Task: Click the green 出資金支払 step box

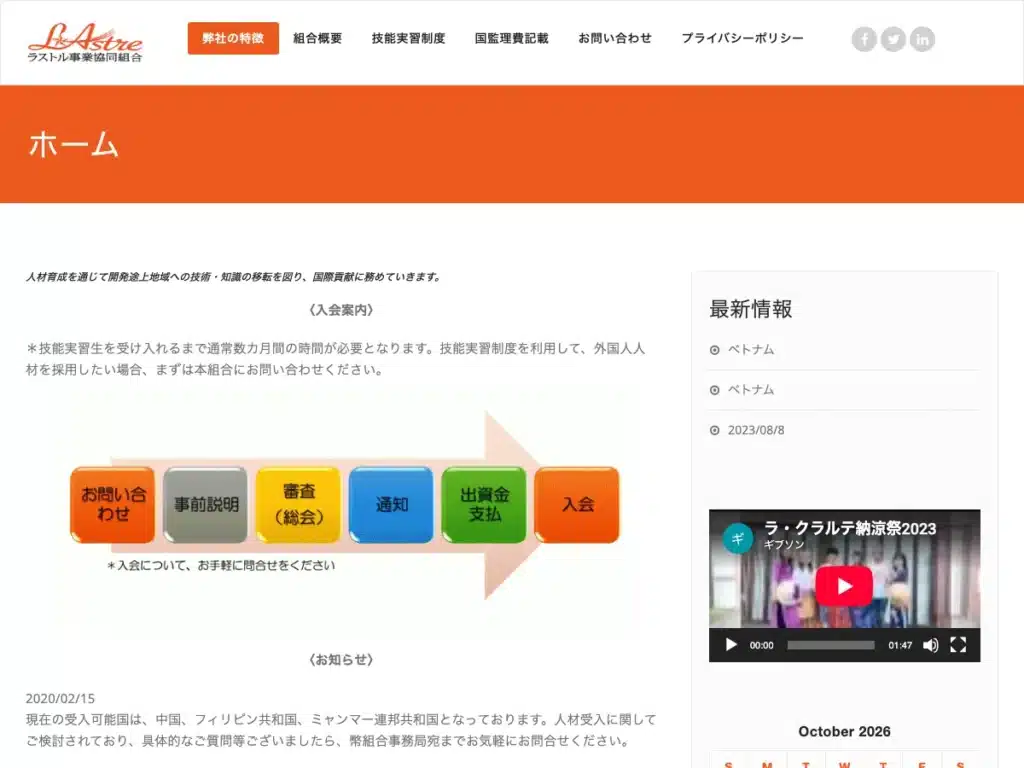Action: coord(484,504)
